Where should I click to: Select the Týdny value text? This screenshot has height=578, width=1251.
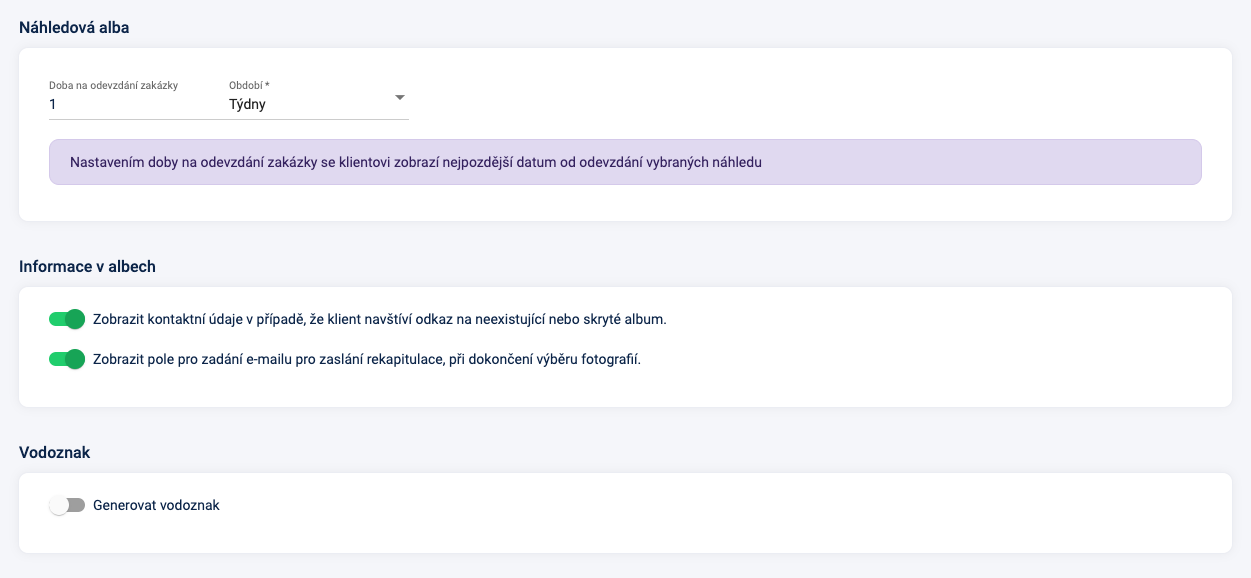click(247, 104)
